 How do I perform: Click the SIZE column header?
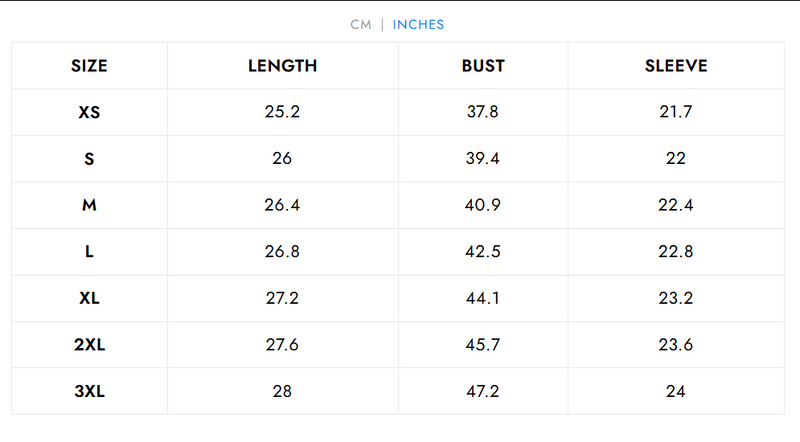click(x=89, y=66)
